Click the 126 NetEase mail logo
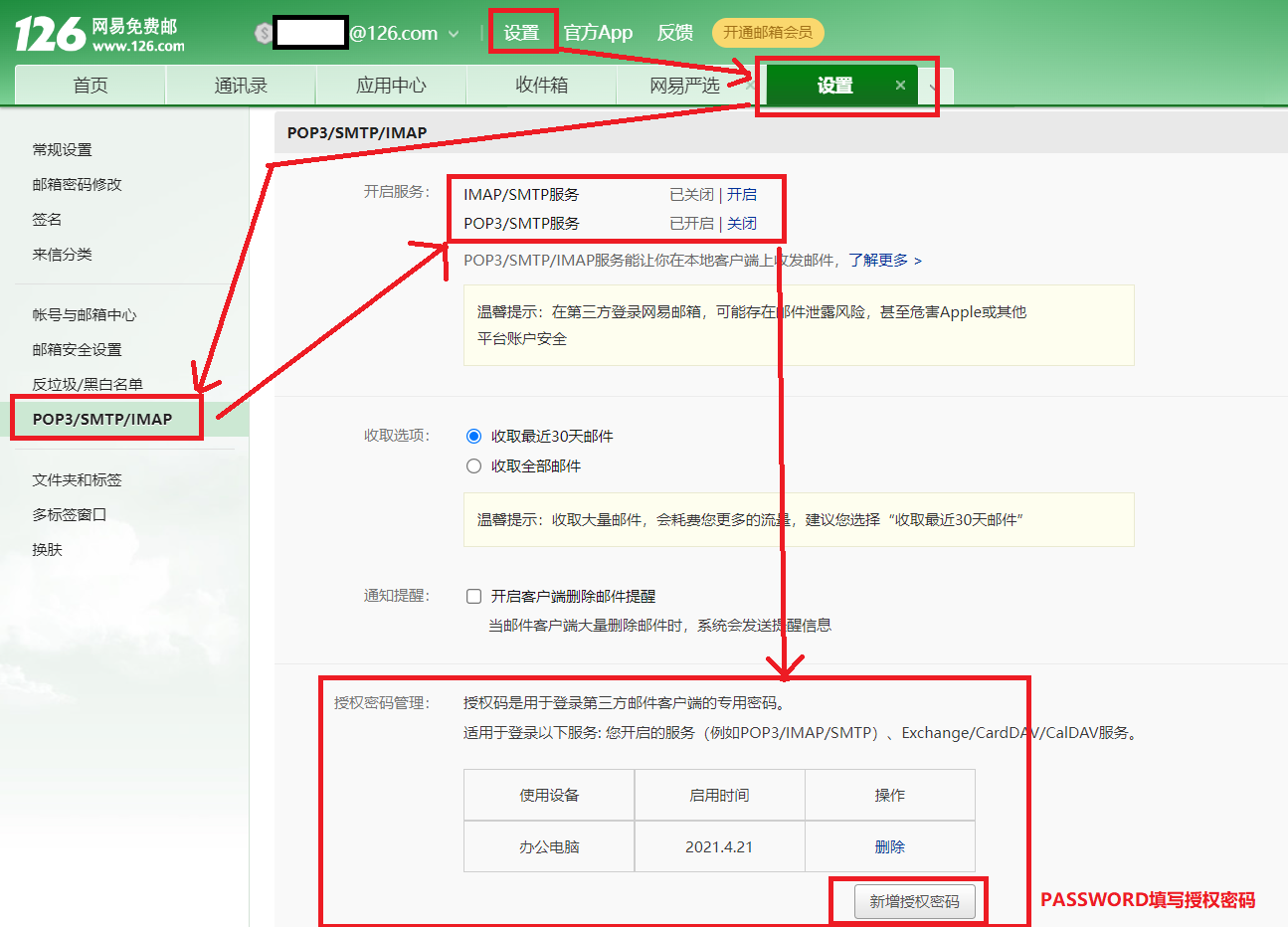The width and height of the screenshot is (1288, 927). coord(99,34)
